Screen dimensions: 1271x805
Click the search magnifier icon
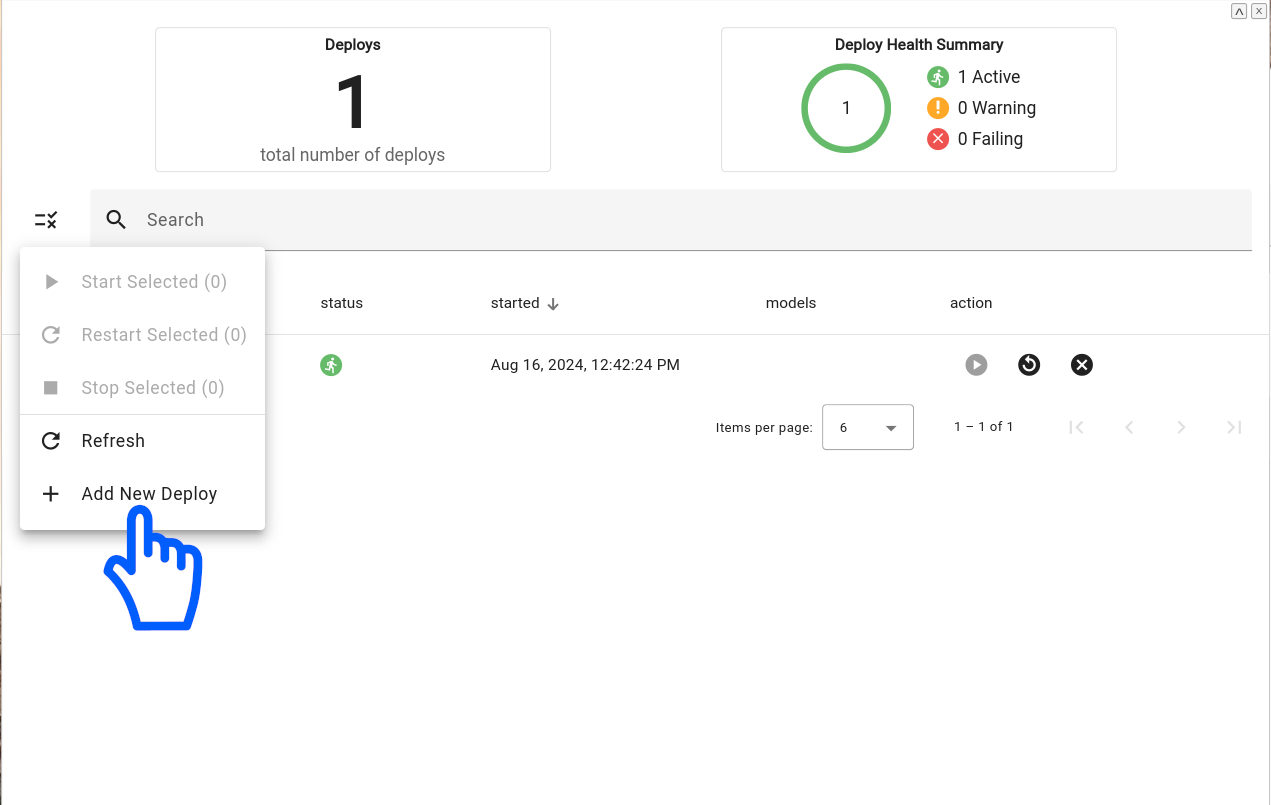tap(116, 220)
